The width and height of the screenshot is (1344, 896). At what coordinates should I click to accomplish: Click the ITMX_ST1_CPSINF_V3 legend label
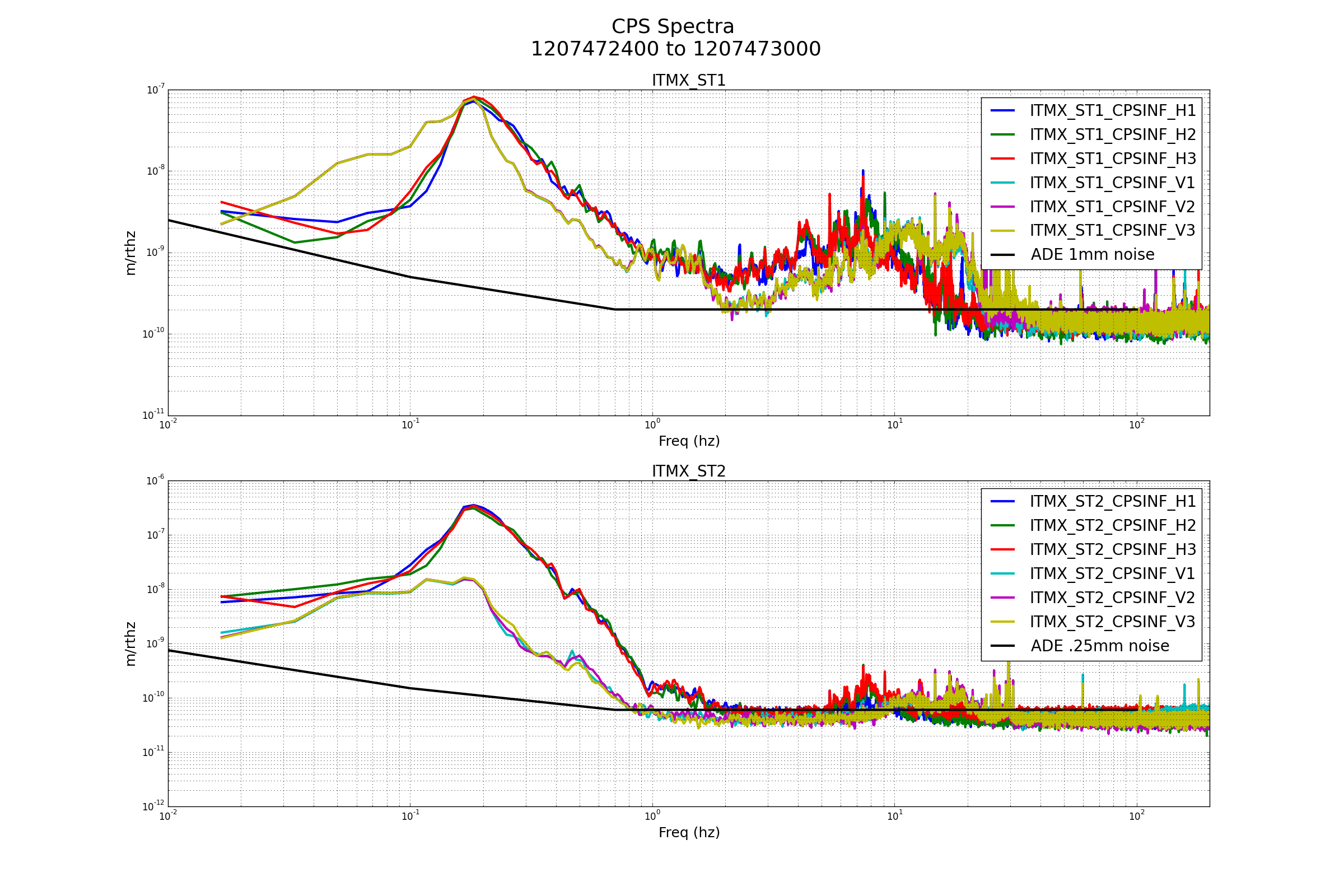coord(1112,231)
